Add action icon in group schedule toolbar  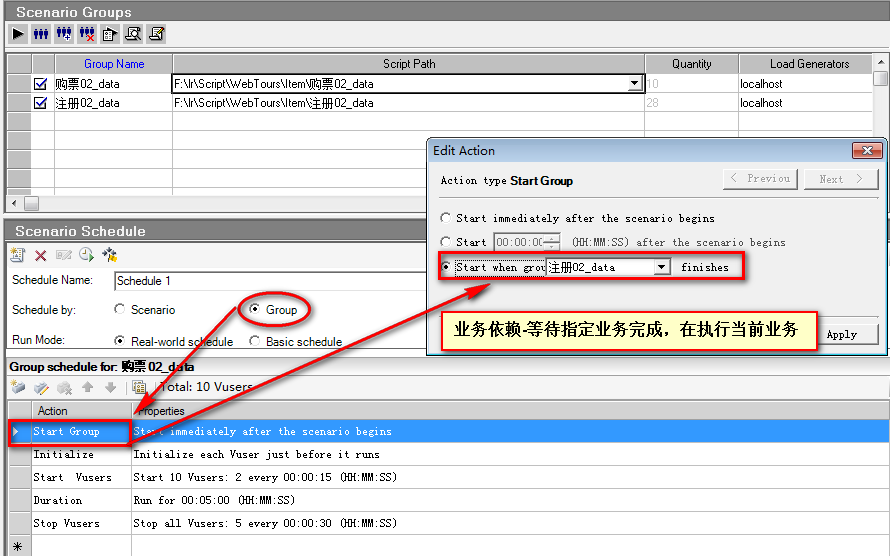click(x=18, y=387)
